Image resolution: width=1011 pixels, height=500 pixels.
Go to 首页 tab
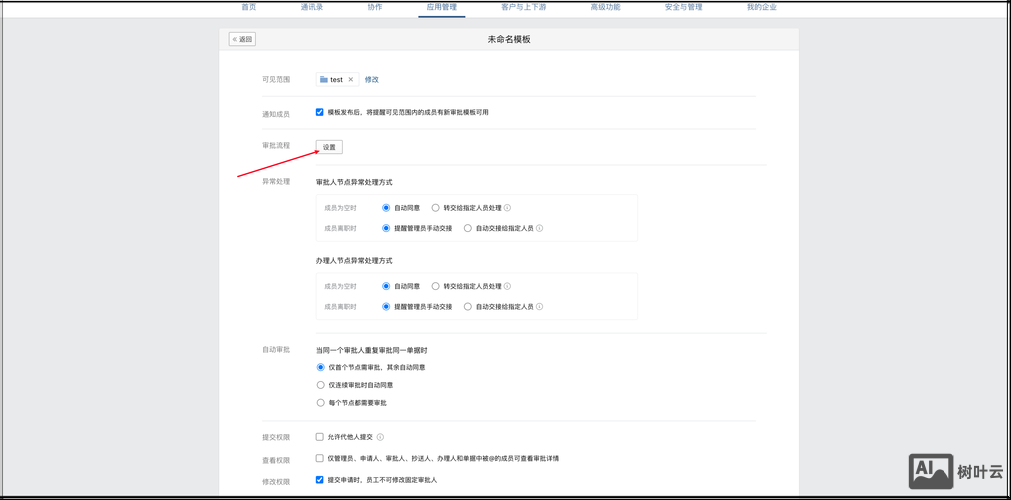(248, 7)
